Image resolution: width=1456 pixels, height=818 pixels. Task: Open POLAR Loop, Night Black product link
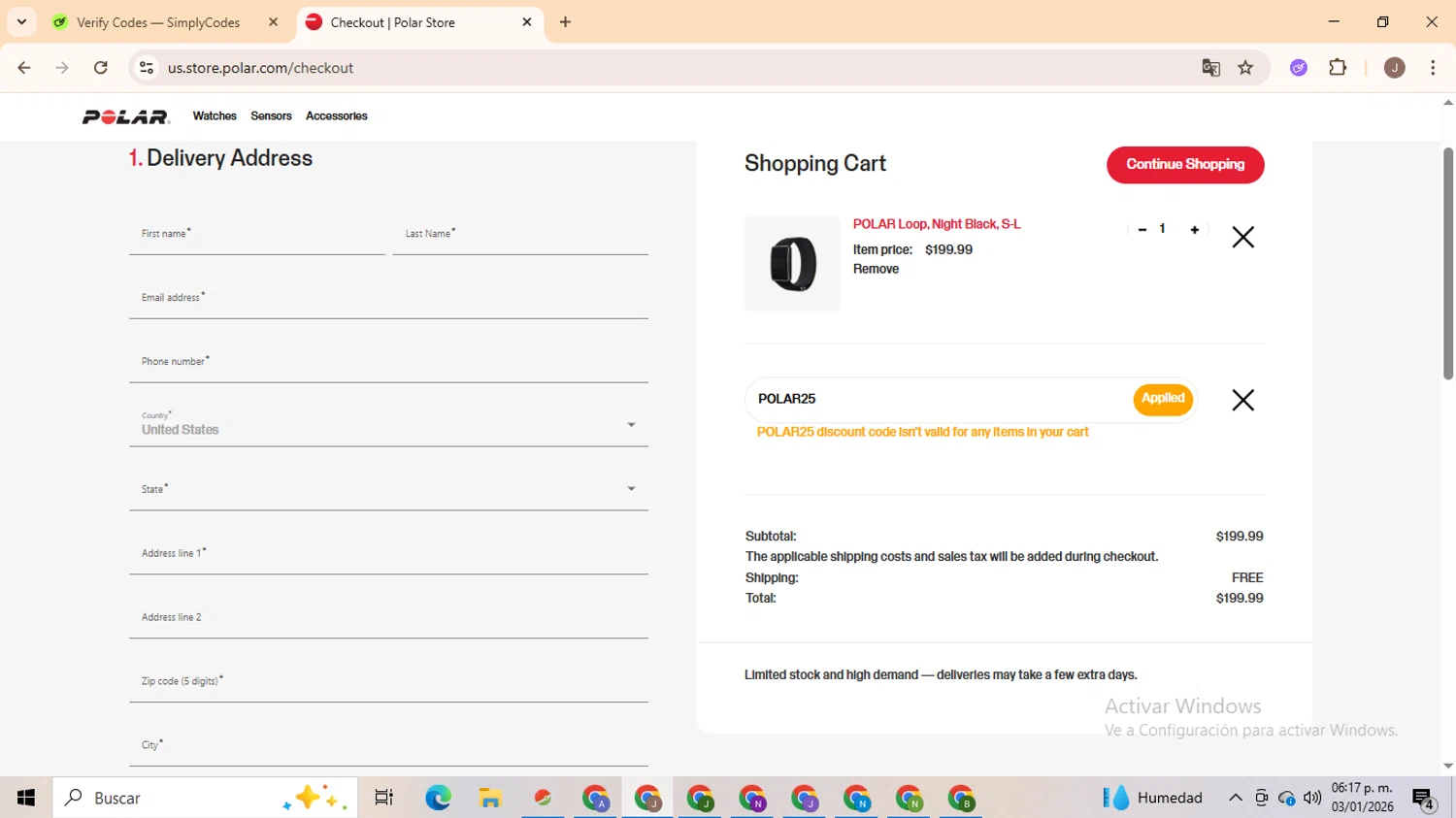tap(937, 224)
